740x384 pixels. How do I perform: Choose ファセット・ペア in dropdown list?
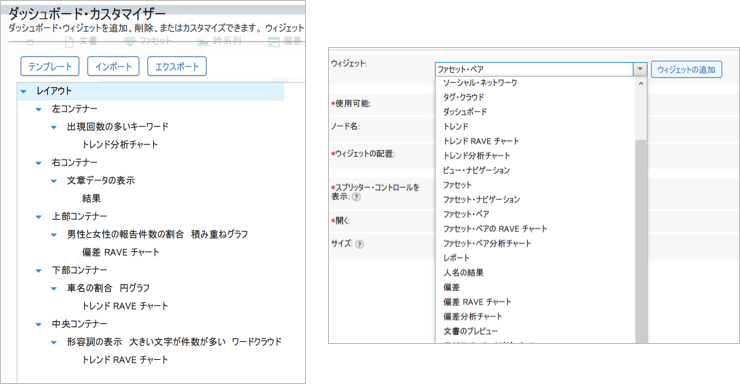(x=466, y=214)
